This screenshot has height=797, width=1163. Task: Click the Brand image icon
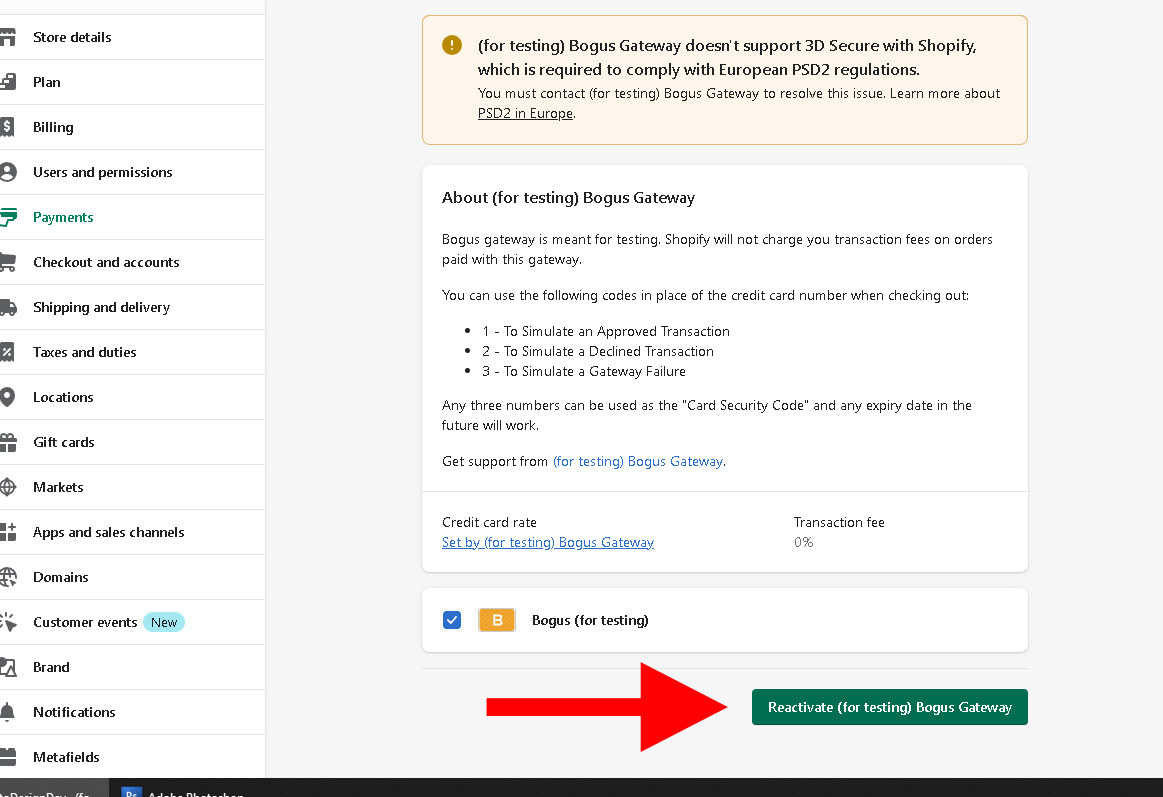pos(8,667)
